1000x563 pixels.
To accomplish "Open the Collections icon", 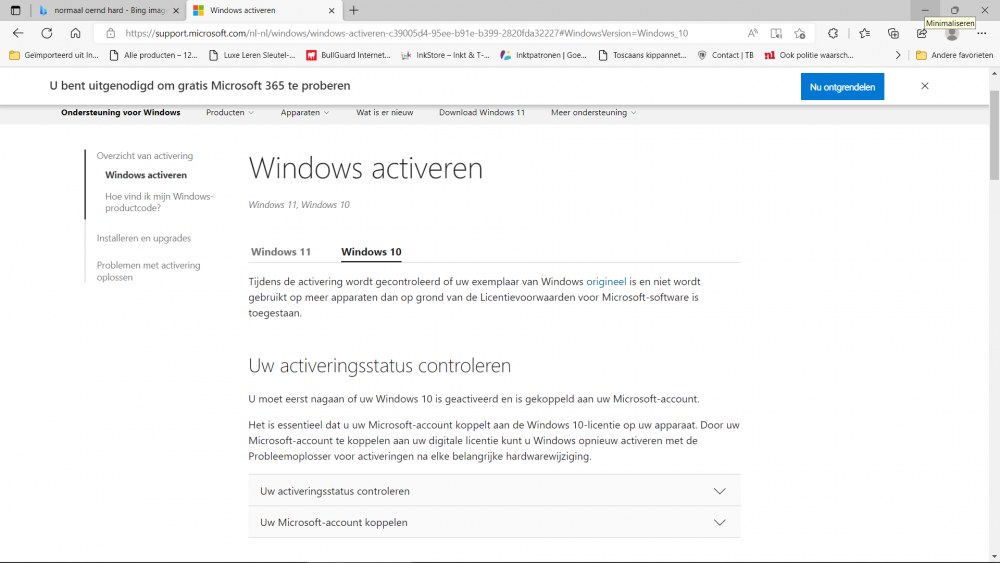I will tap(893, 33).
